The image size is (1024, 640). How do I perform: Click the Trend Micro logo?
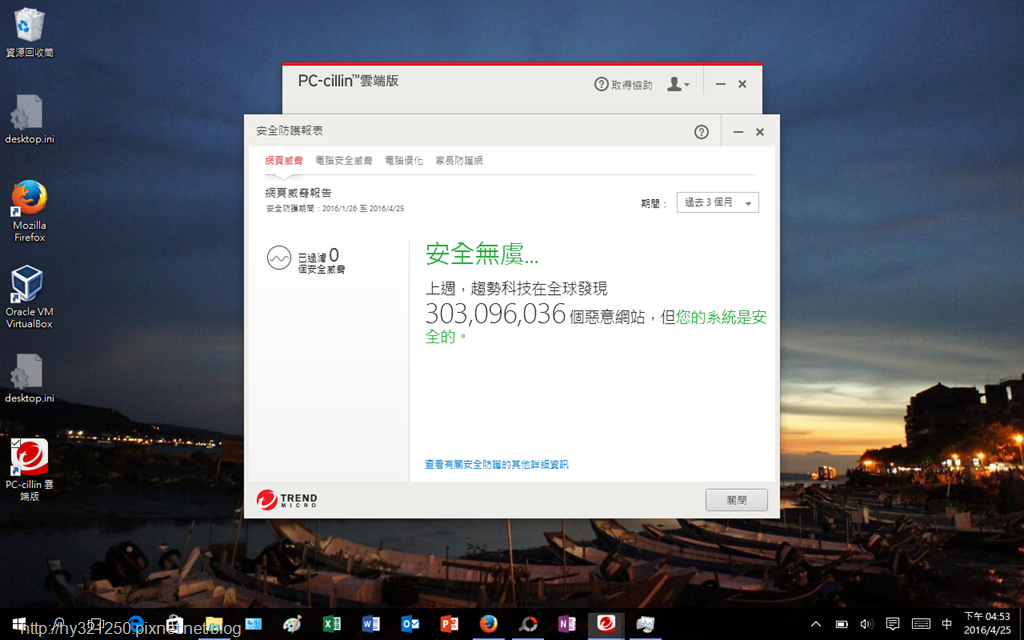(287, 500)
